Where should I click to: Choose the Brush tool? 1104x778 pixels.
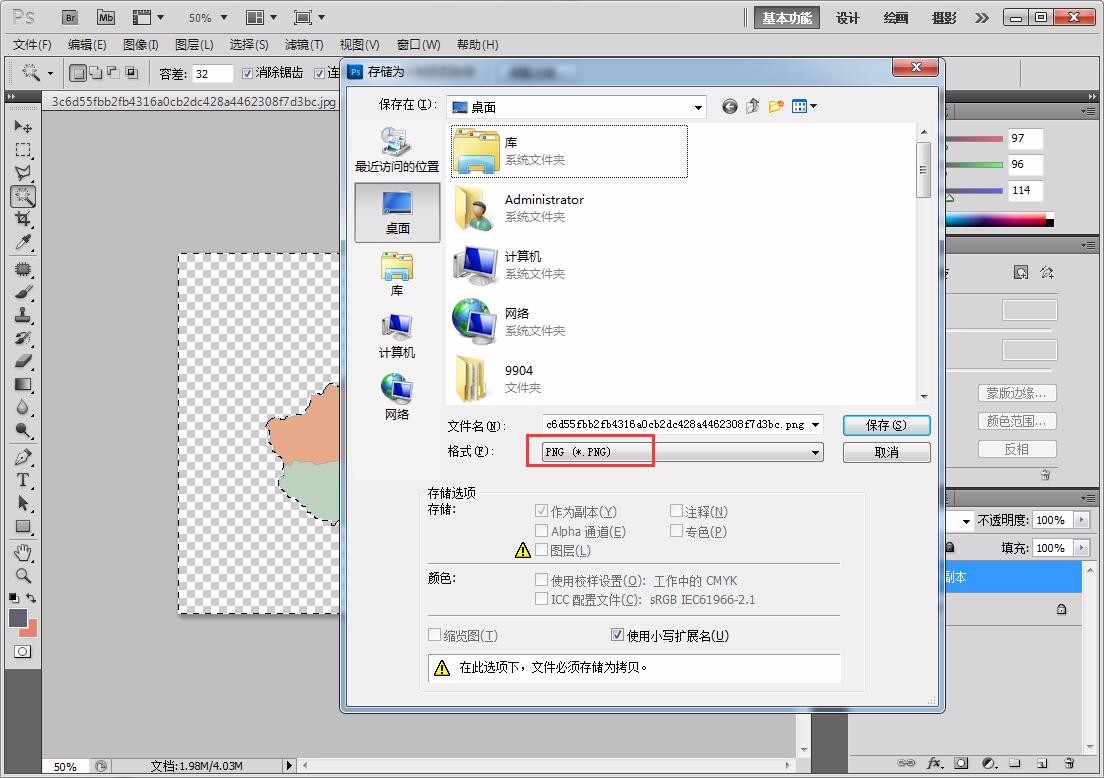(23, 293)
